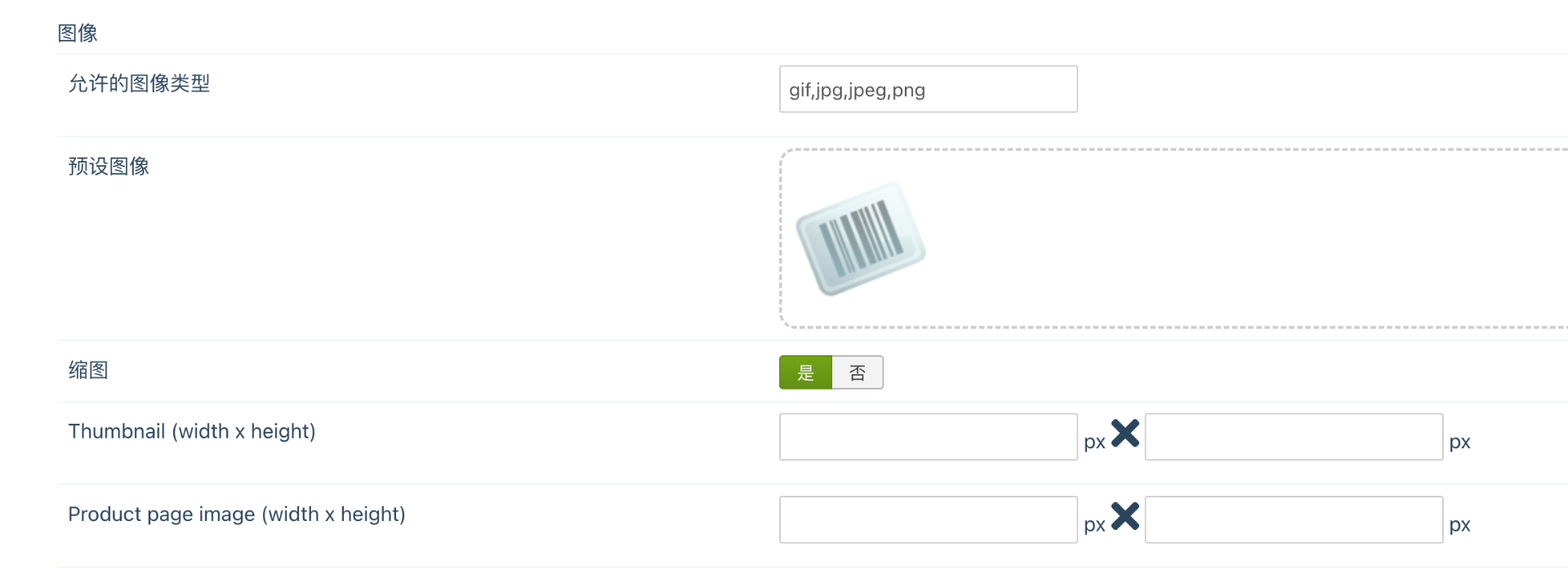This screenshot has height=570, width=1568.
Task: Select the Product page image width field
Action: tap(929, 519)
